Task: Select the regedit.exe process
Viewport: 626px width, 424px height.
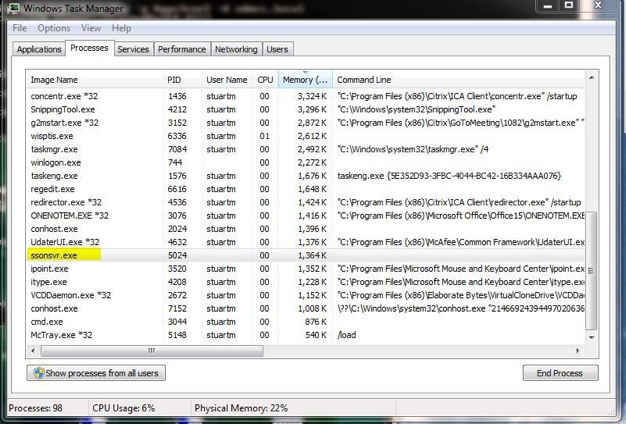Action: (305, 189)
